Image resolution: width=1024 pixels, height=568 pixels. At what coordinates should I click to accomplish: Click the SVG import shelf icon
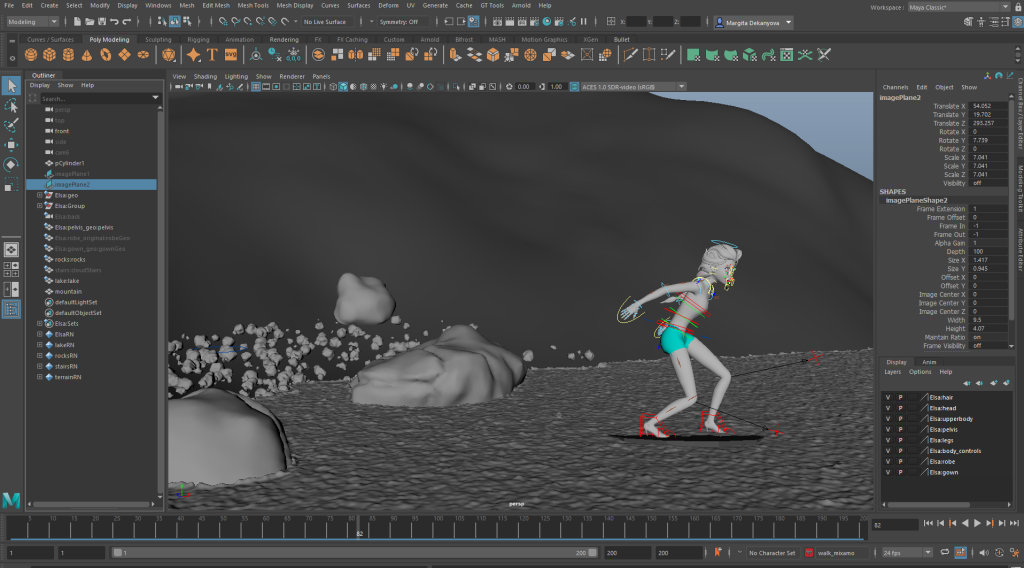click(231, 55)
